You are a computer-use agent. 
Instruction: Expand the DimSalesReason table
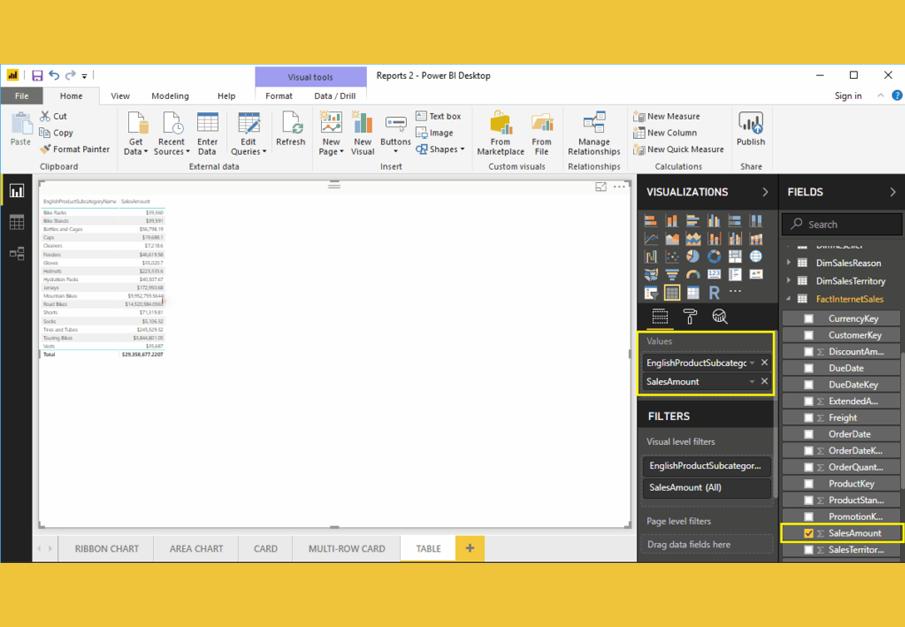(x=789, y=264)
